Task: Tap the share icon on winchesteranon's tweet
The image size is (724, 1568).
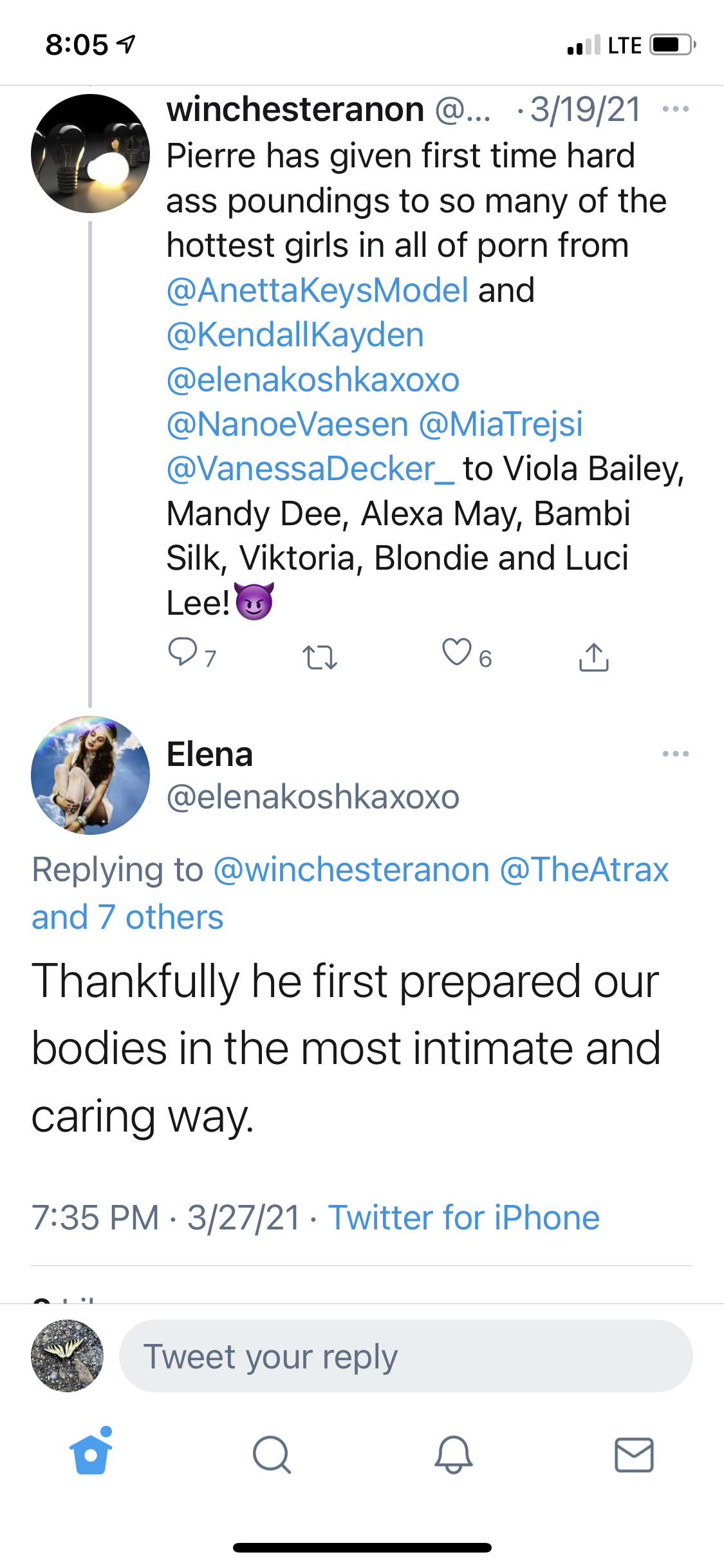Action: (x=593, y=657)
